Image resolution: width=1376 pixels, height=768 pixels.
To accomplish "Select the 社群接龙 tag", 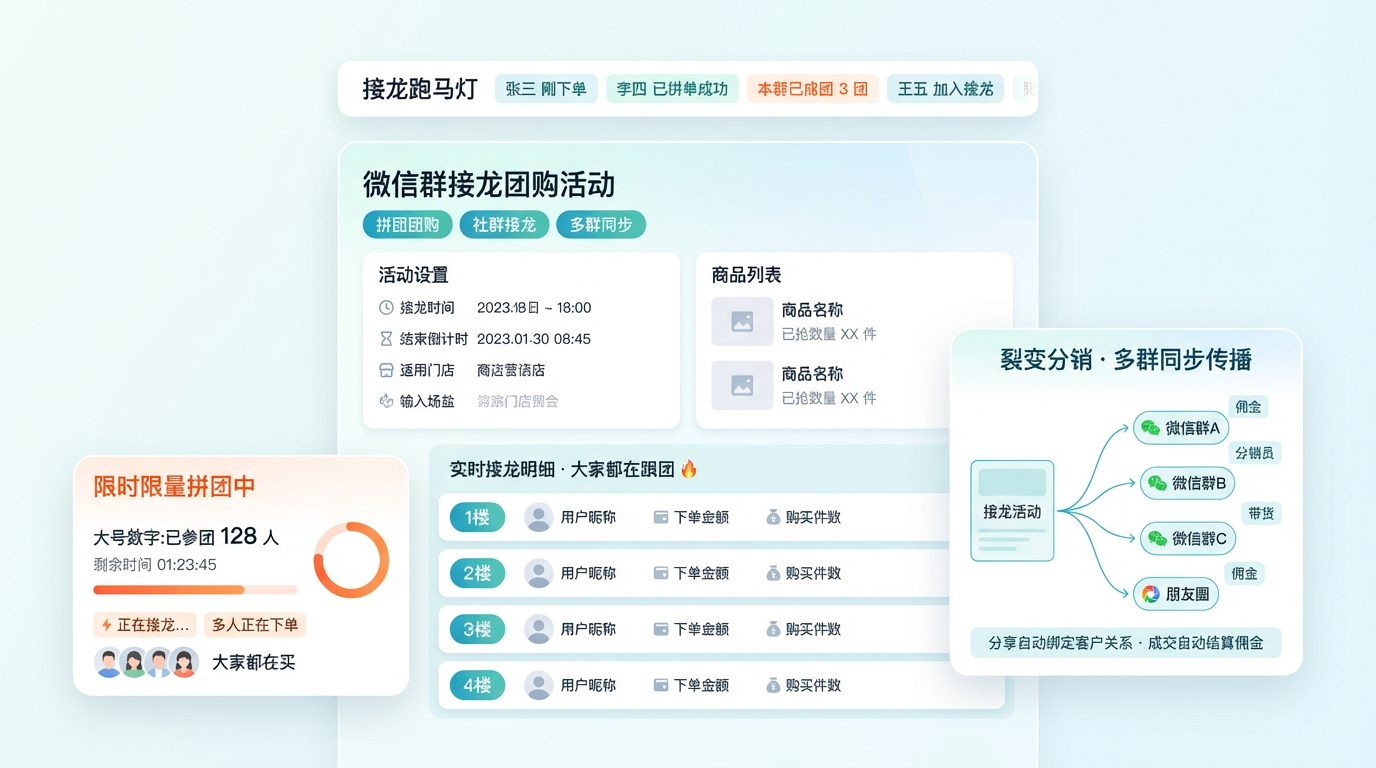I will pyautogui.click(x=504, y=225).
